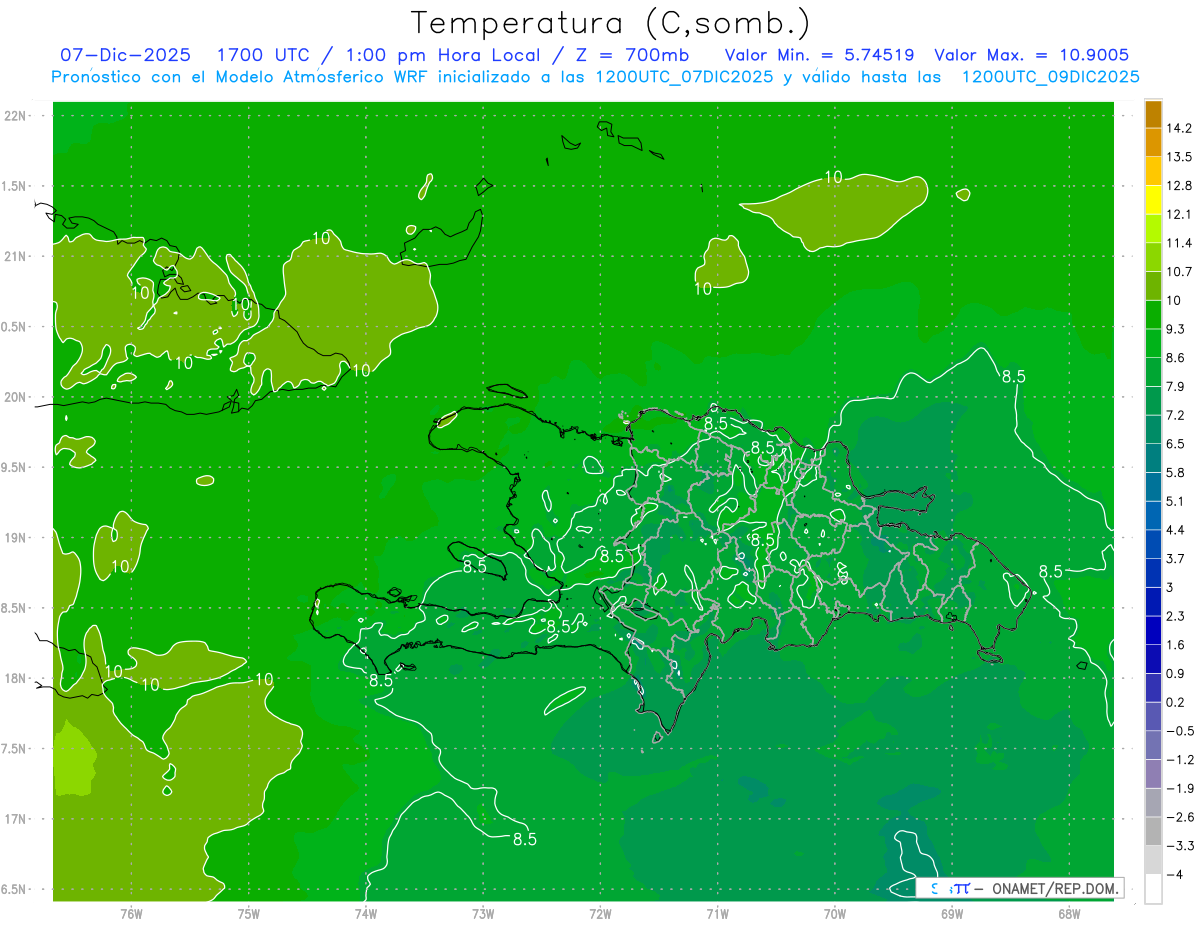Click the '72W' longitude axis label
Viewport: 1200px width, 927px height.
601,913
